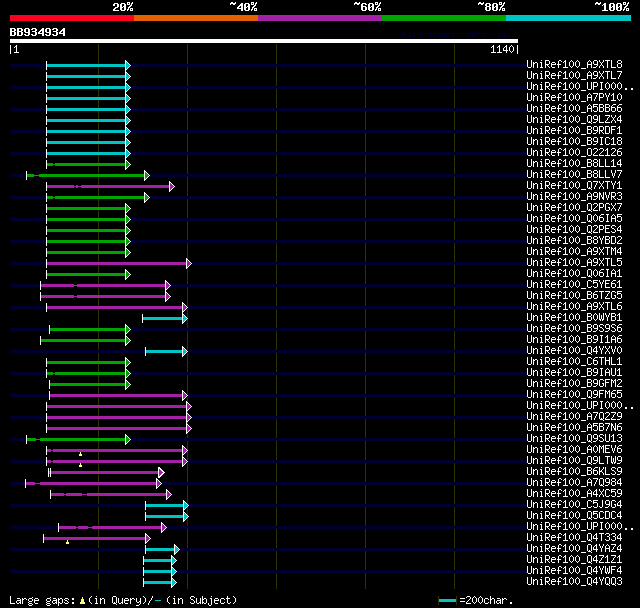The image size is (640, 608).
Task: Click the green alignment bar for B8LLV7
Action: (x=88, y=175)
